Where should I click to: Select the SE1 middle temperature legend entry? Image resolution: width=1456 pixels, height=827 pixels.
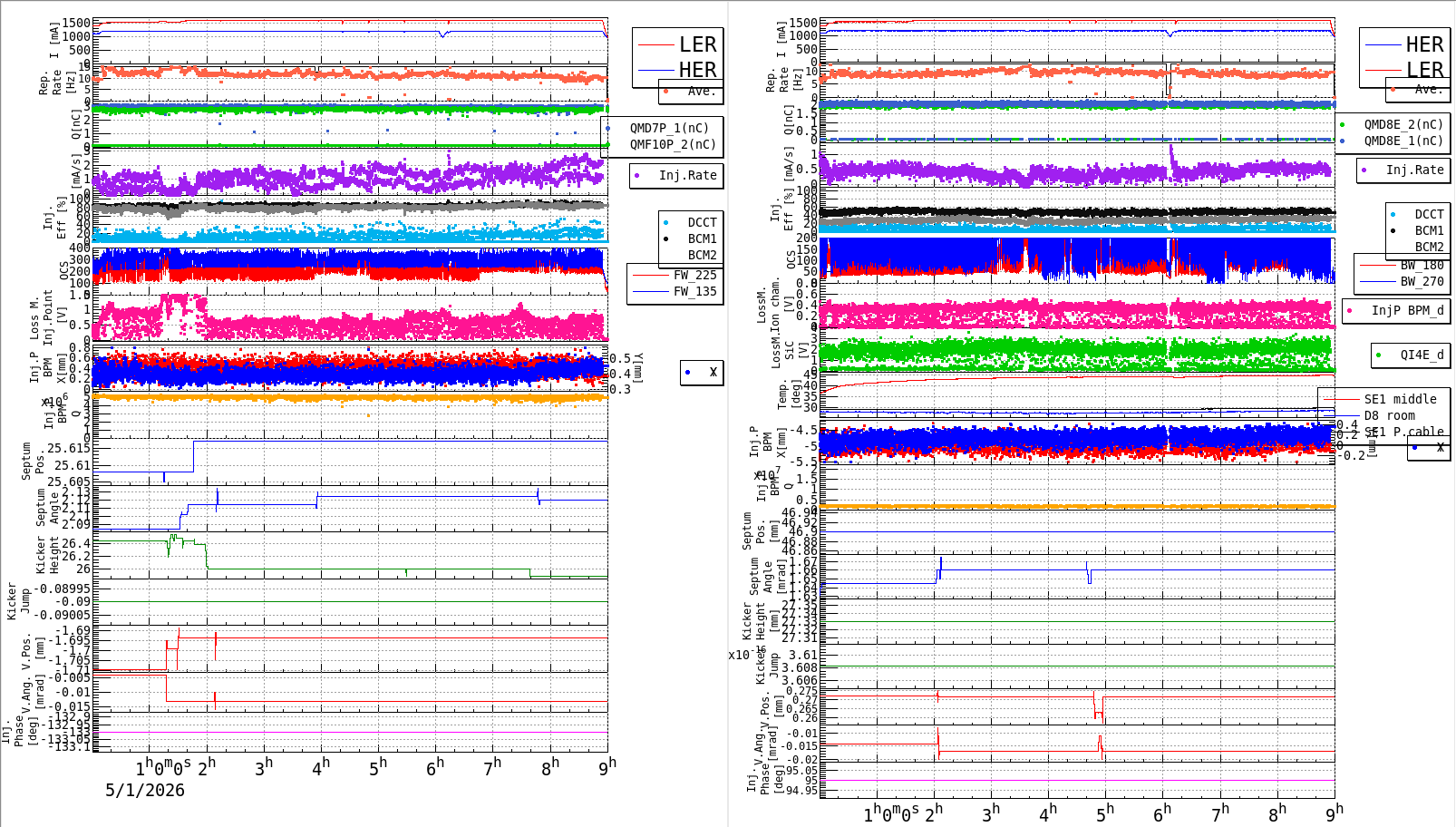click(1400, 399)
